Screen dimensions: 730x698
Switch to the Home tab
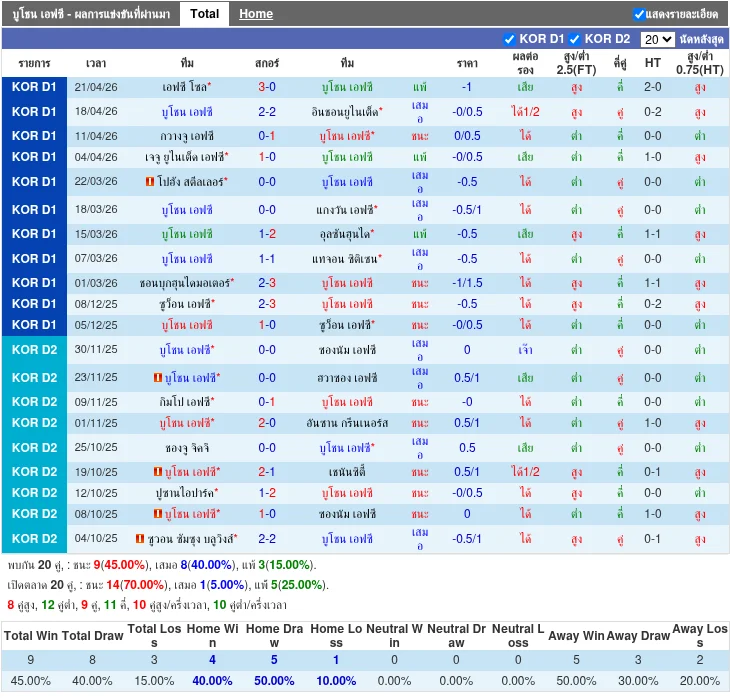coord(256,14)
